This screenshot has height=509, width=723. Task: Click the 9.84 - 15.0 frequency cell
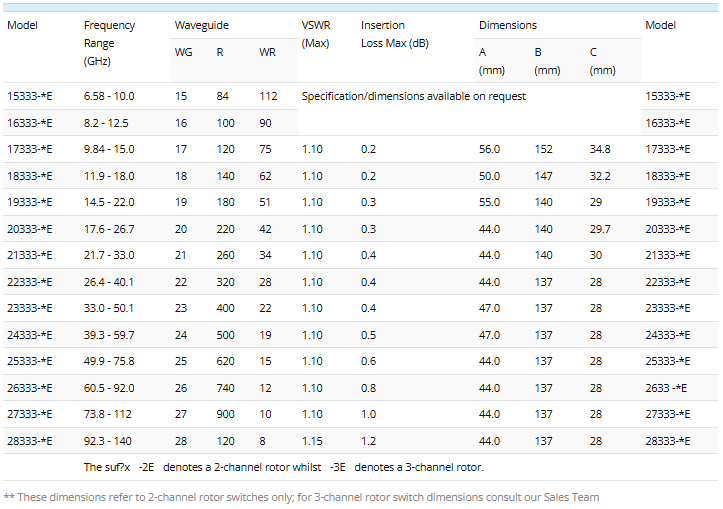(109, 149)
